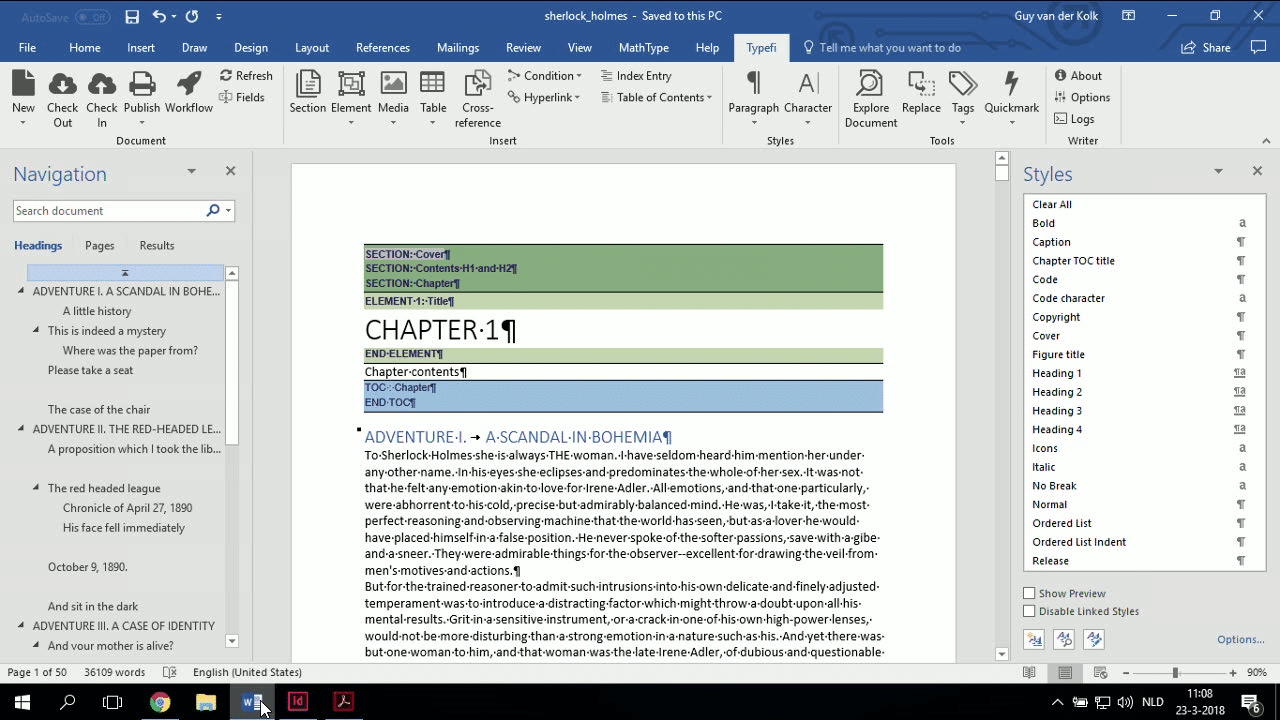Collapse the ADVENTURE I. A SCANDAL heading

click(21, 291)
